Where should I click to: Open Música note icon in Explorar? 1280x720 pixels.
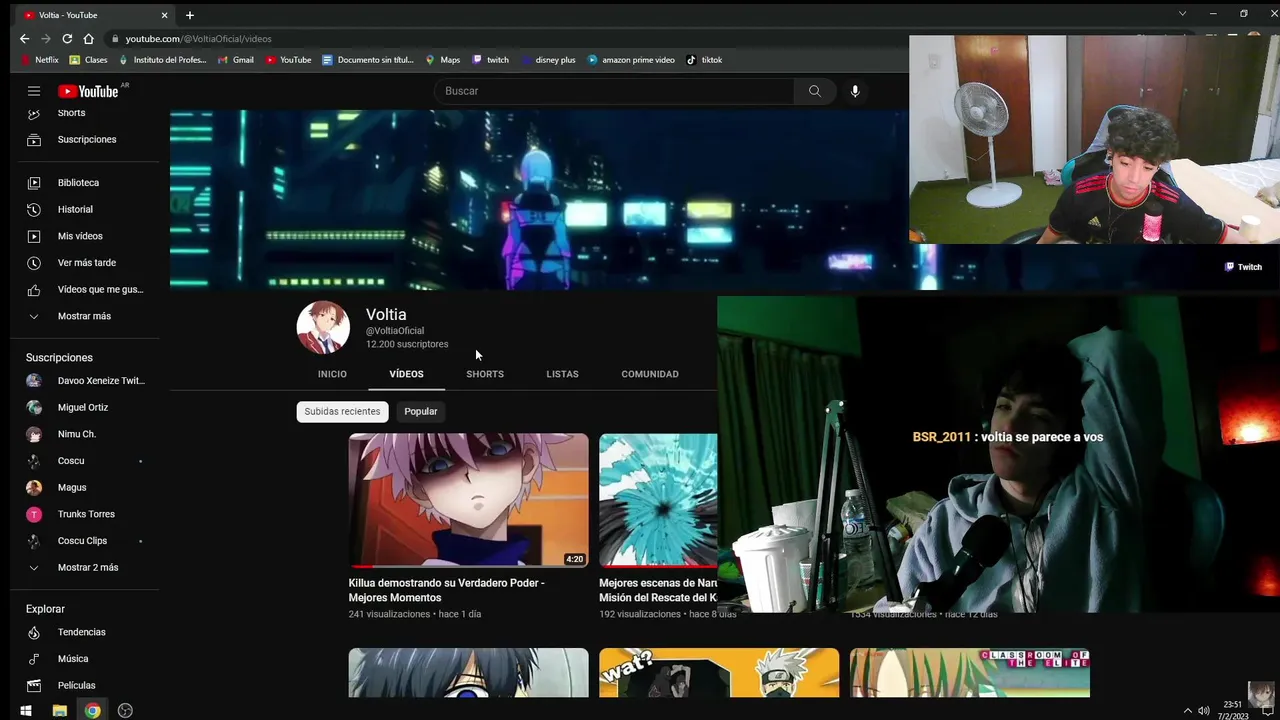click(34, 659)
